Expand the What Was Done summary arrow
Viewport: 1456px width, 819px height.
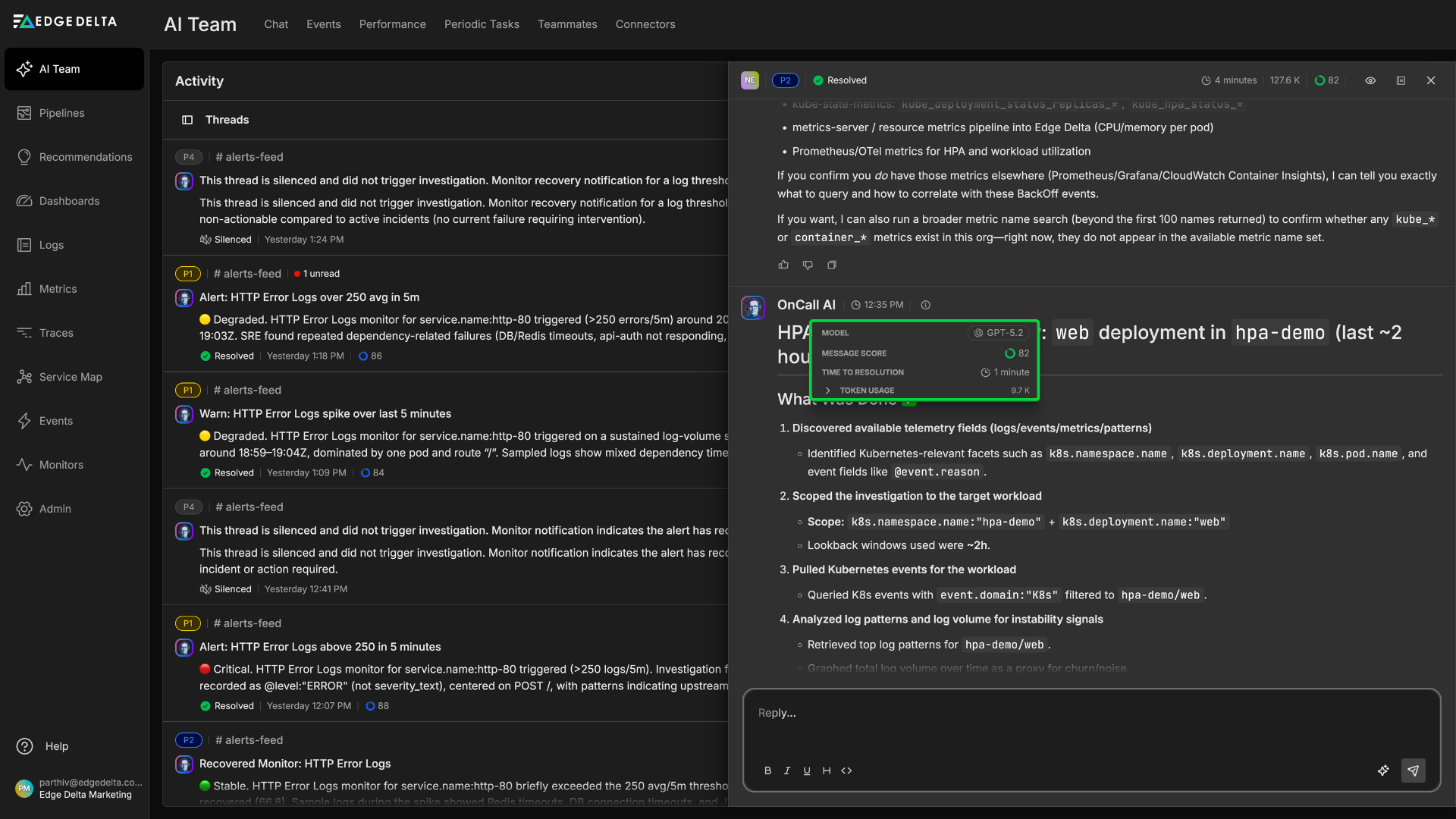point(910,403)
